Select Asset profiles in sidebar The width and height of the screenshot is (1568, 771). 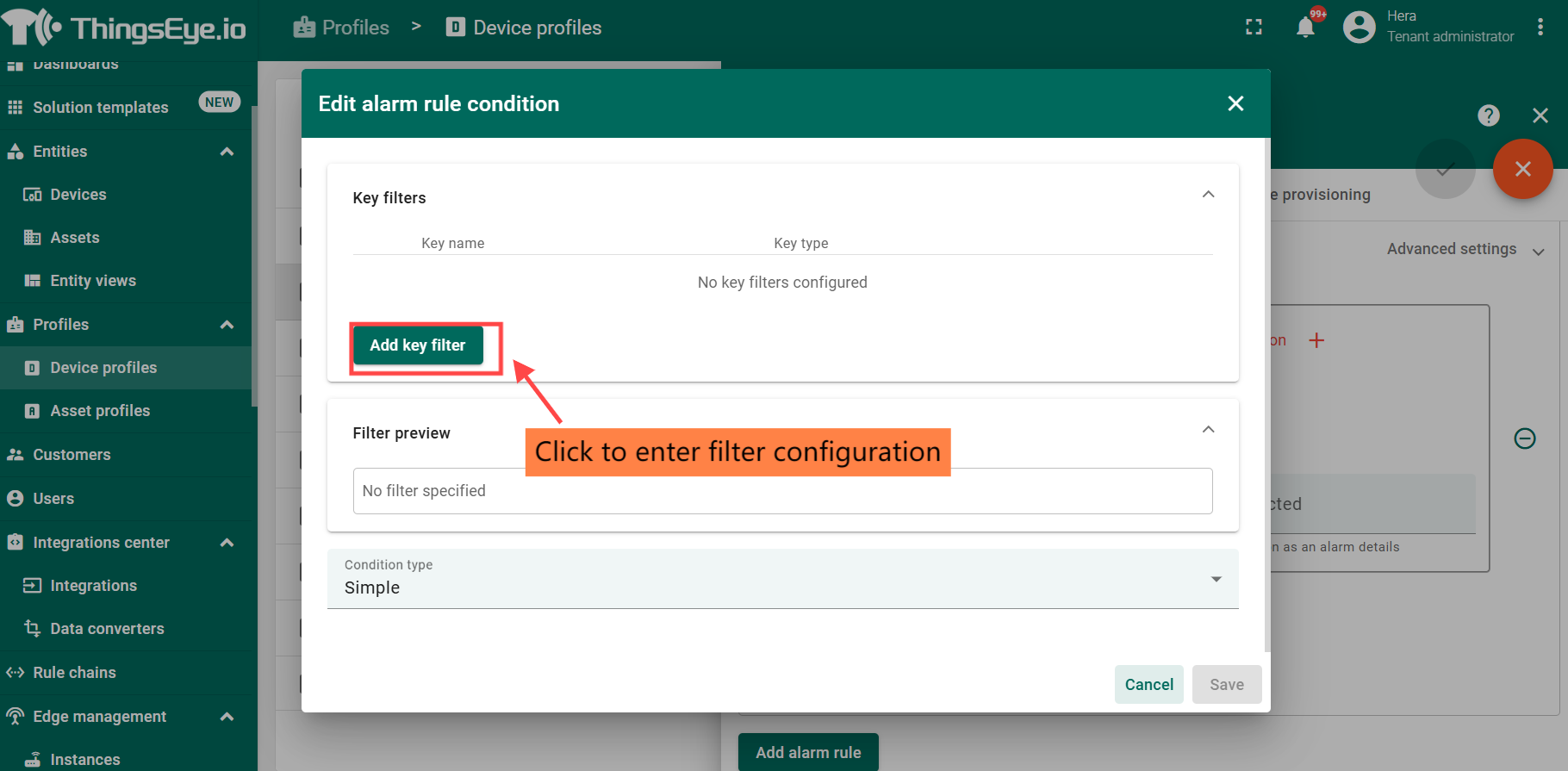click(x=100, y=411)
